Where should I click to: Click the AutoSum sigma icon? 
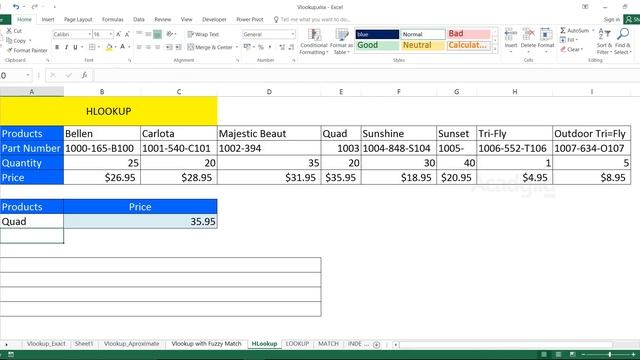(563, 31)
